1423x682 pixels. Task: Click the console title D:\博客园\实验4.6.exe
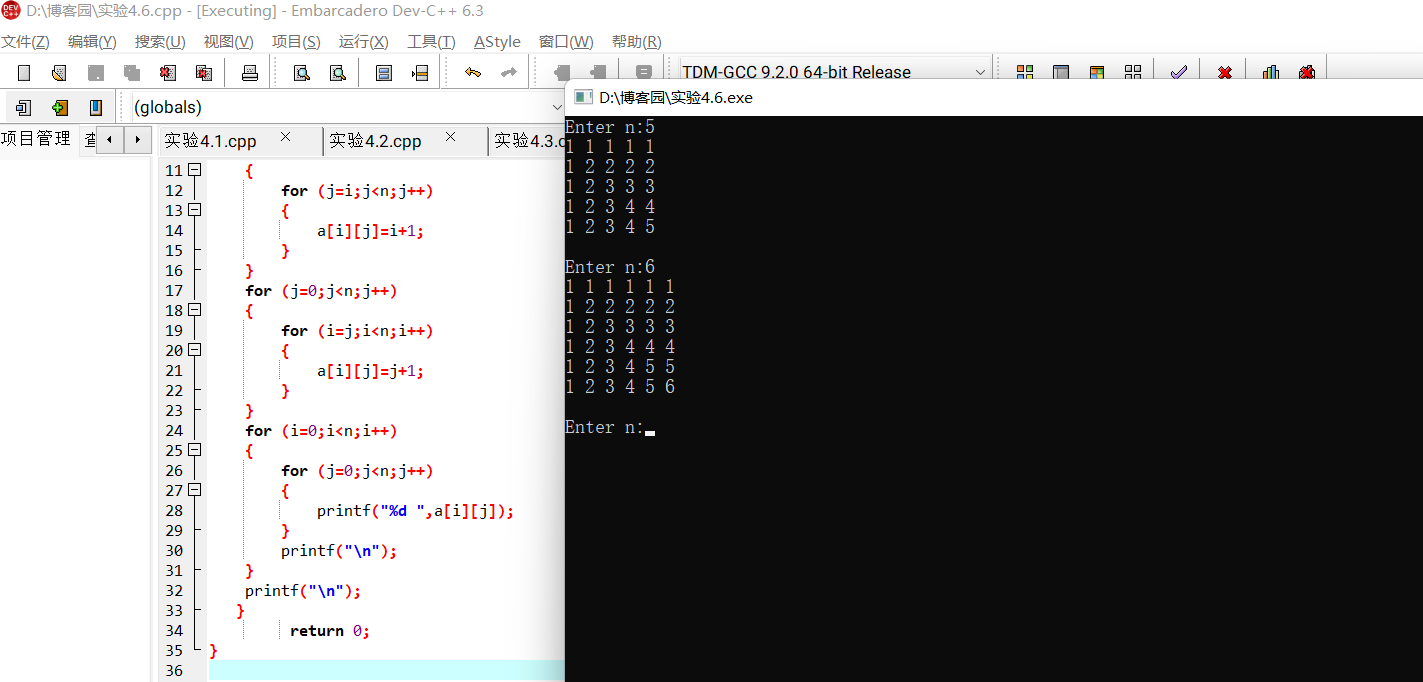676,97
